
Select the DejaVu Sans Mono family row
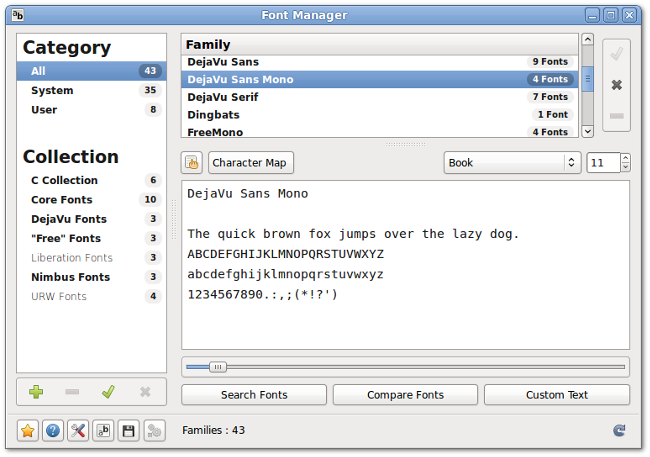tap(379, 79)
